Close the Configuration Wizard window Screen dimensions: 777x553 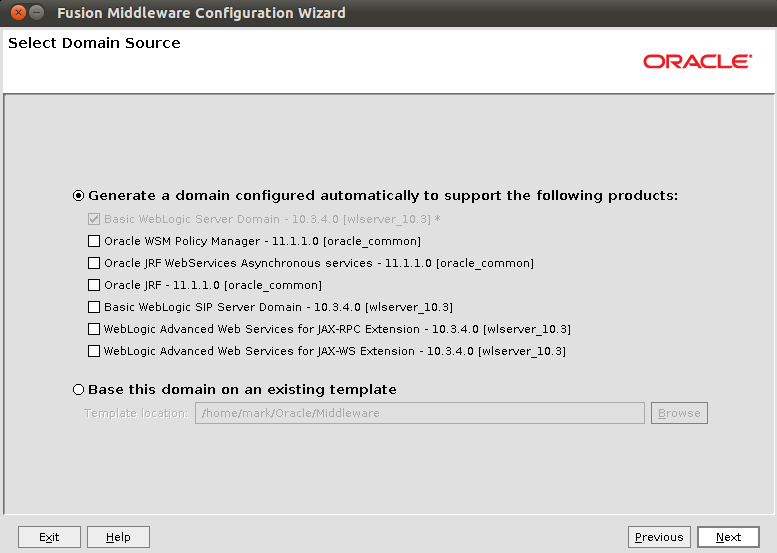pos(18,12)
